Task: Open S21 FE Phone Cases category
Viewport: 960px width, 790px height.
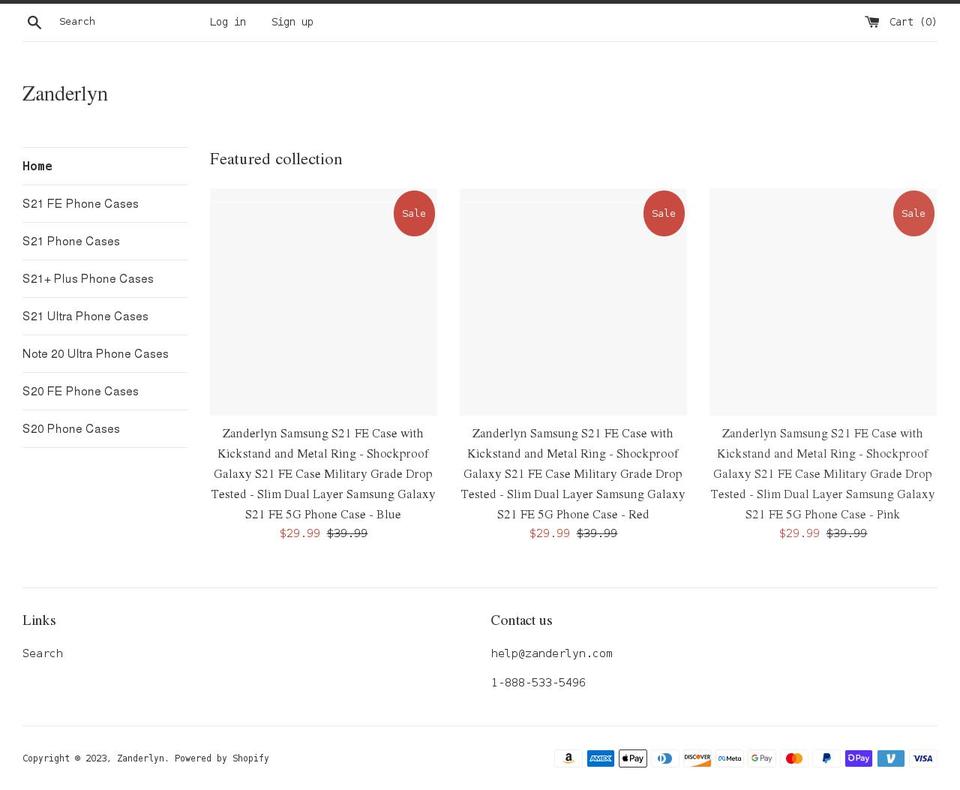Action: 80,203
